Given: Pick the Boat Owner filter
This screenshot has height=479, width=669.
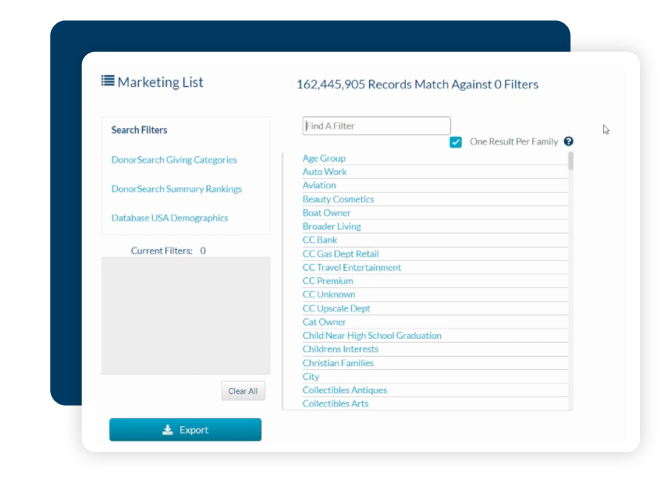Looking at the screenshot, I should point(326,213).
